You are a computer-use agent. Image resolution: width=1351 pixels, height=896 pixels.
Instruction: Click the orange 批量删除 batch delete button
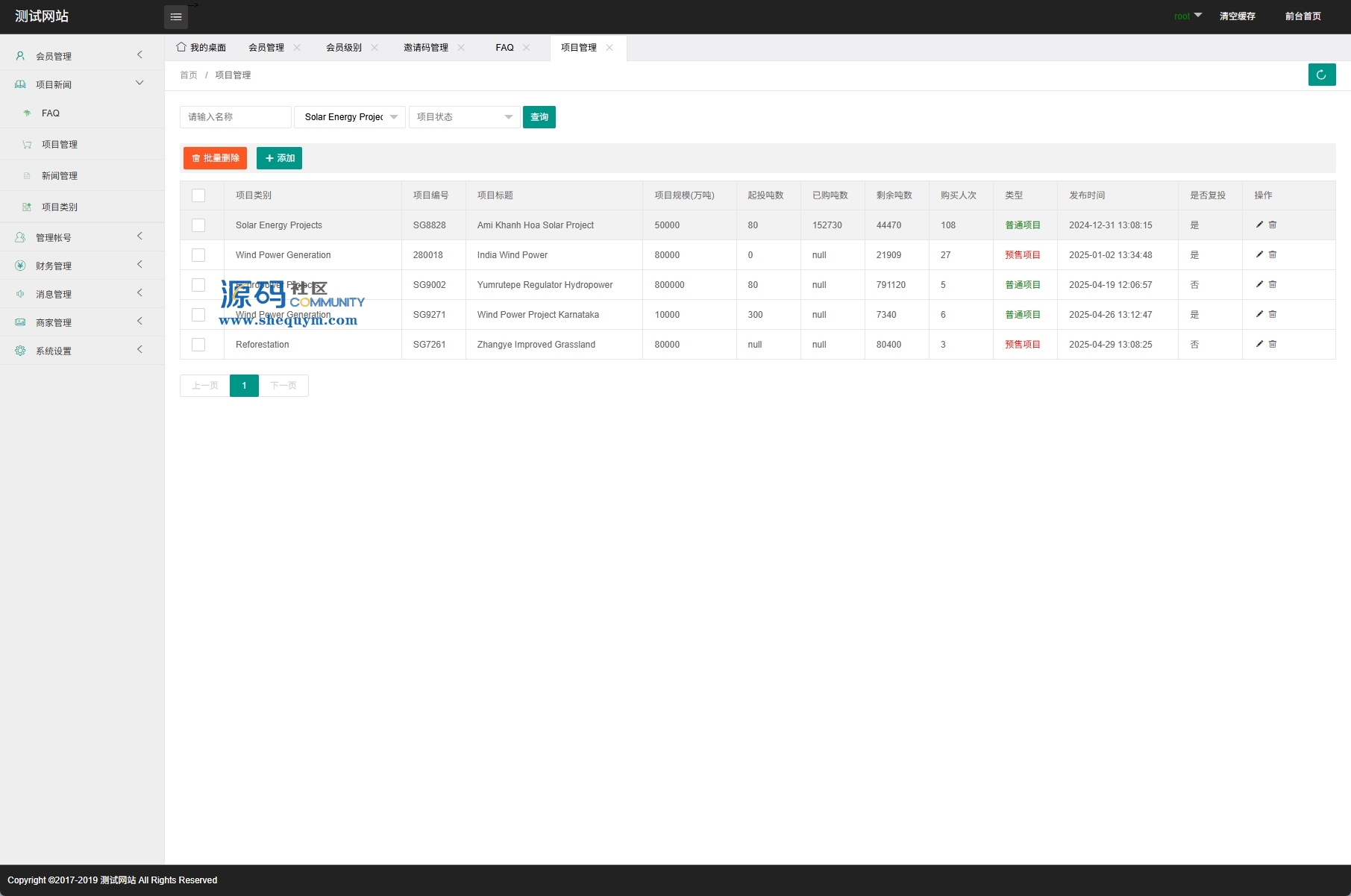pyautogui.click(x=215, y=158)
